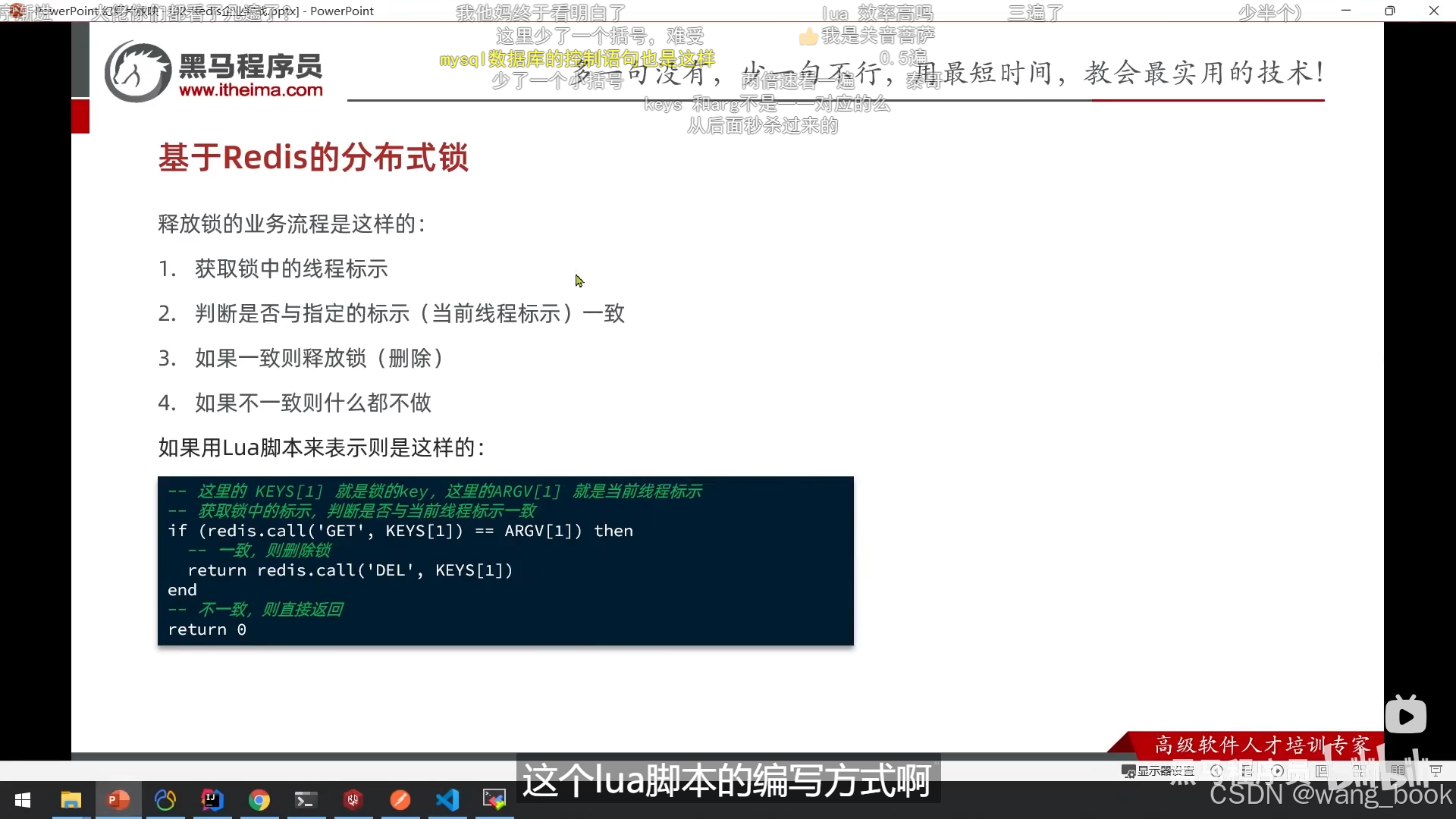Switch to Normal view icon
Image resolution: width=1456 pixels, height=819 pixels.
(x=1322, y=770)
